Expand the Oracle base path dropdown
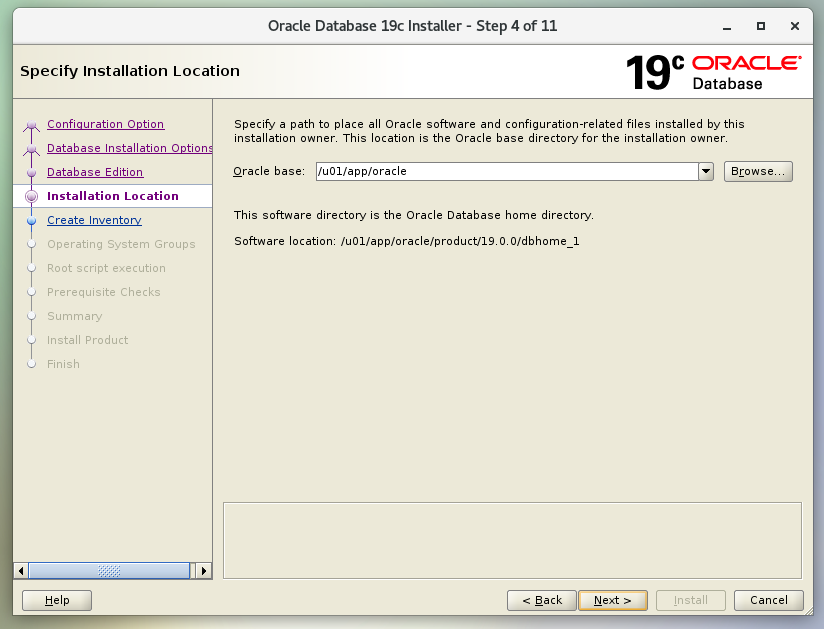The image size is (824, 629). (x=706, y=171)
